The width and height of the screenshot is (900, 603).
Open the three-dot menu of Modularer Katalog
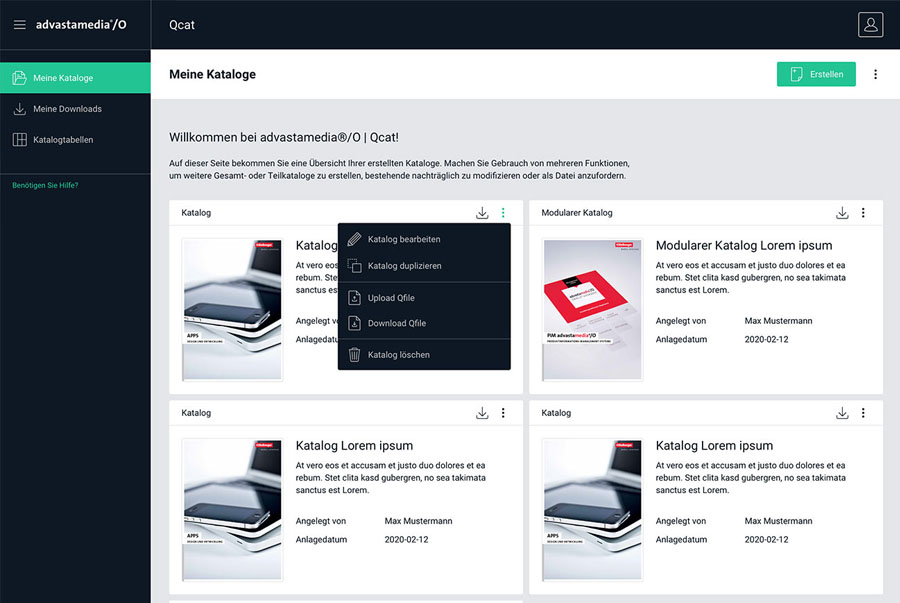pos(863,213)
